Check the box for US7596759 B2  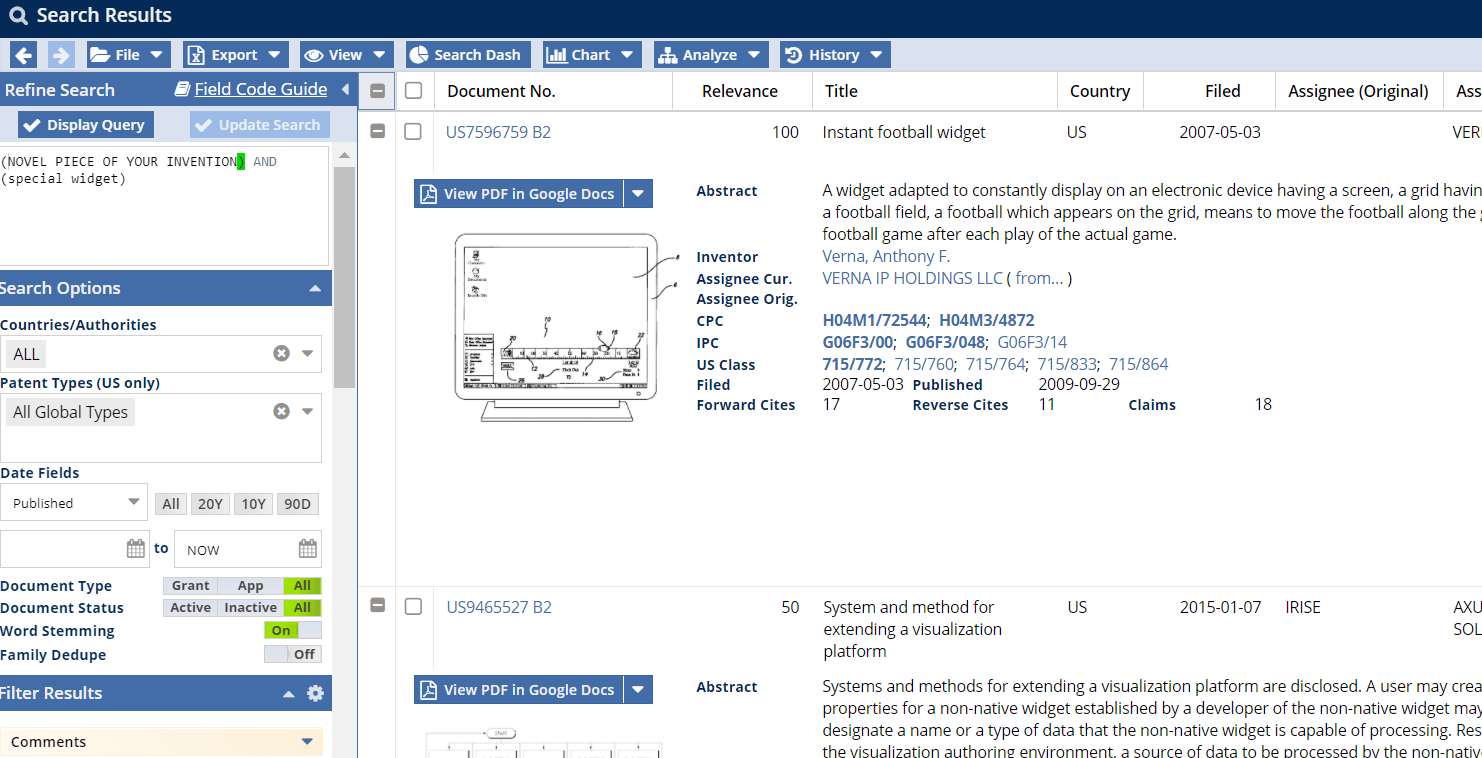click(x=413, y=131)
